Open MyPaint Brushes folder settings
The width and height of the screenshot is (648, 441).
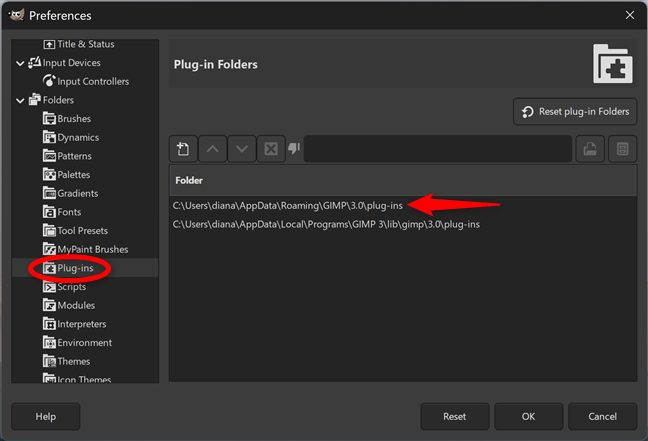(x=86, y=249)
